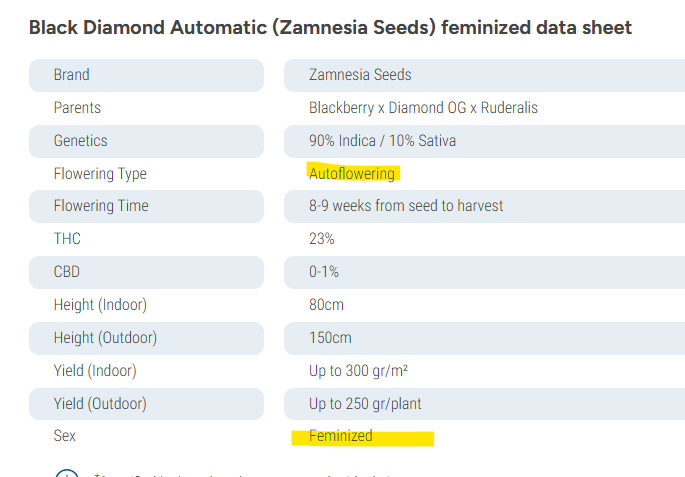
Task: Click the Up to 300 gr/m² value
Action: 358,370
